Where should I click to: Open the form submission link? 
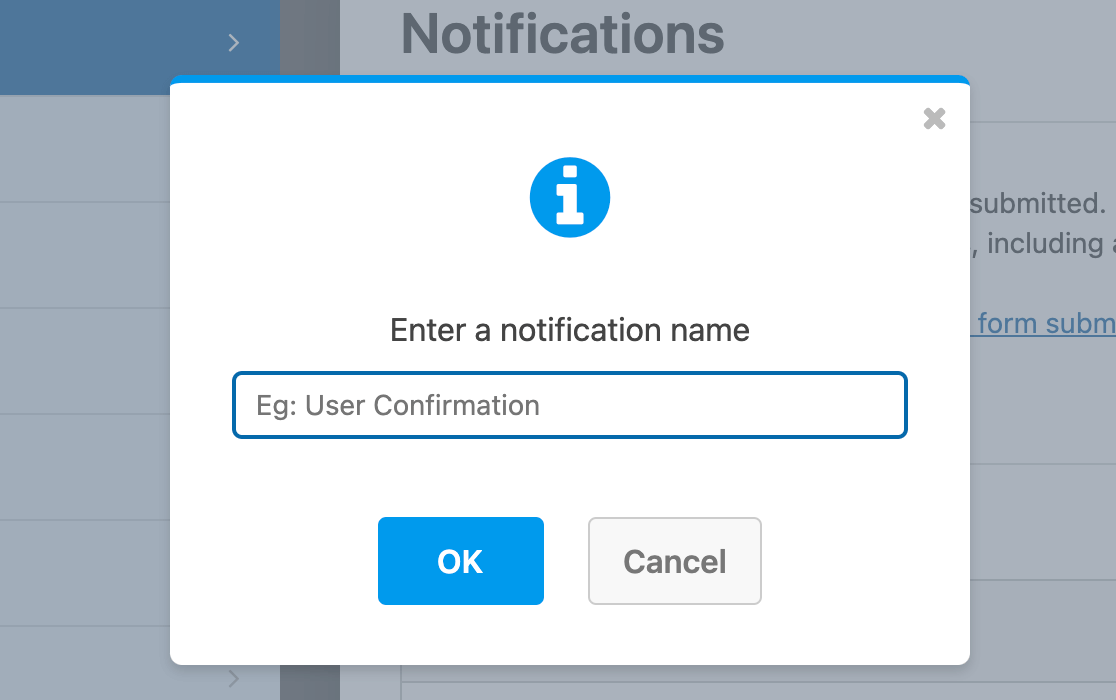coord(1045,324)
